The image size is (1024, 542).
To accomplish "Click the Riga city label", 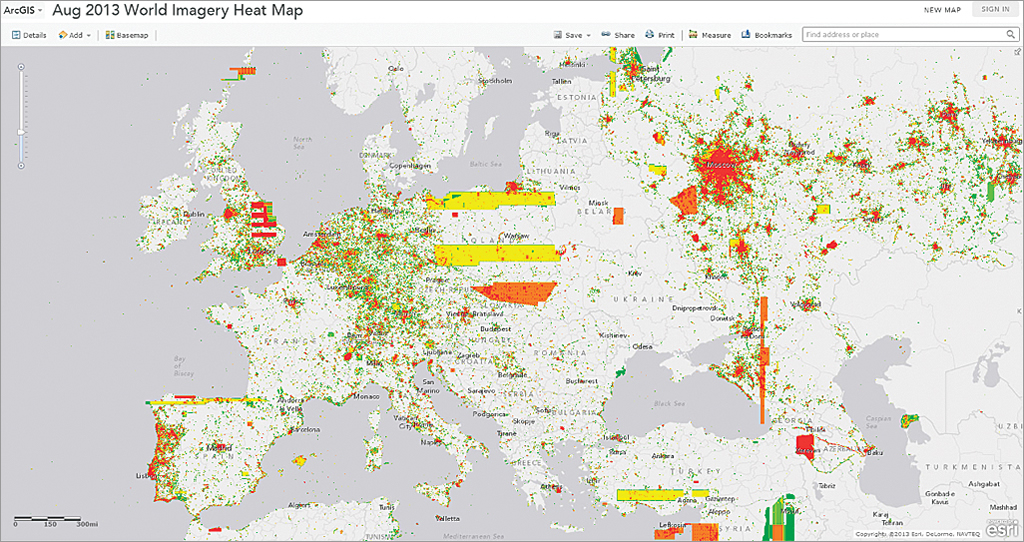I will point(552,132).
